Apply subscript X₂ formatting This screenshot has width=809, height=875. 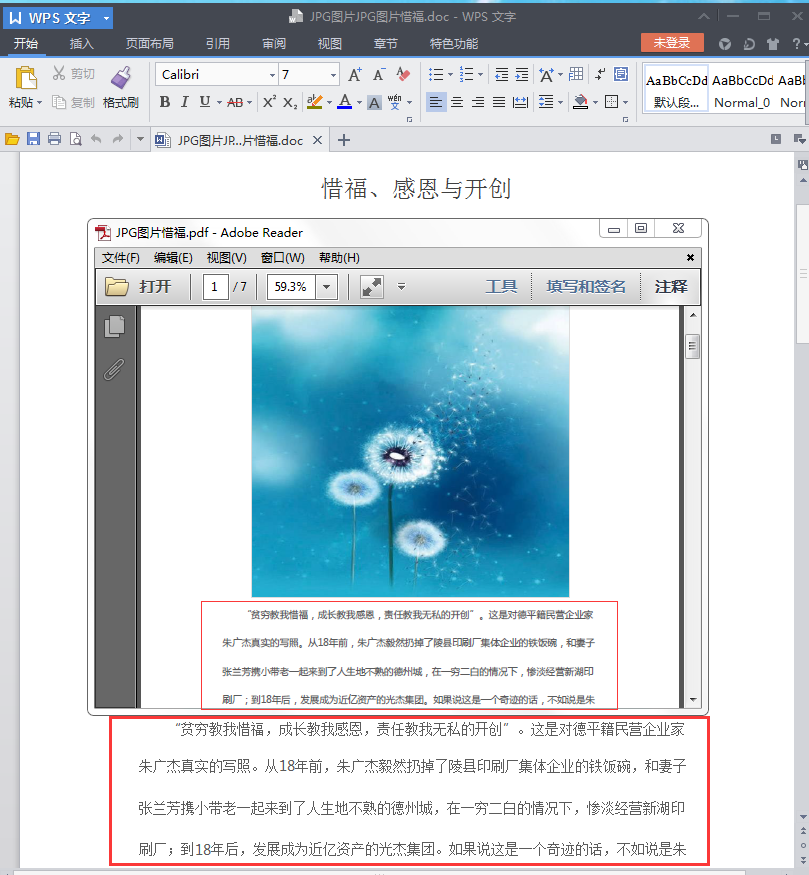click(290, 102)
